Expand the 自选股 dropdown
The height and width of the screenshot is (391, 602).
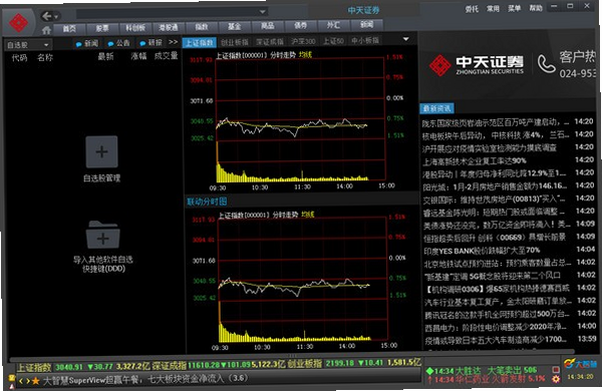[x=28, y=45]
